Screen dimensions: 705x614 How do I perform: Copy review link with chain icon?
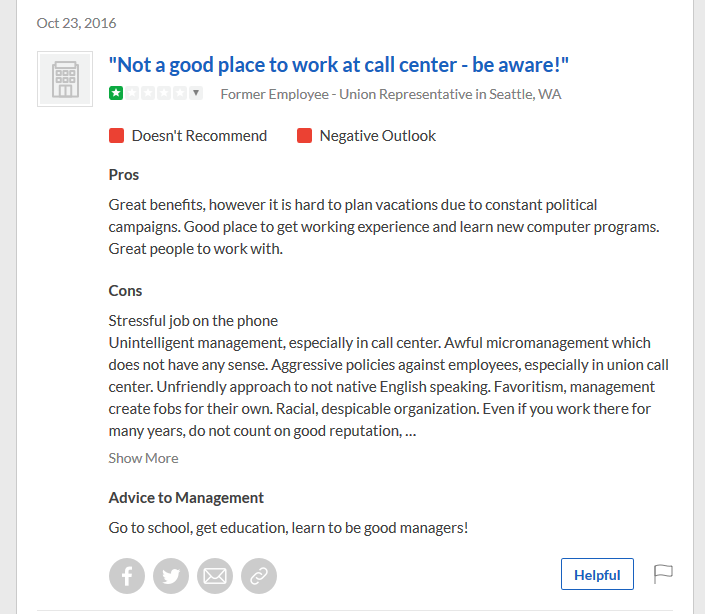click(259, 576)
